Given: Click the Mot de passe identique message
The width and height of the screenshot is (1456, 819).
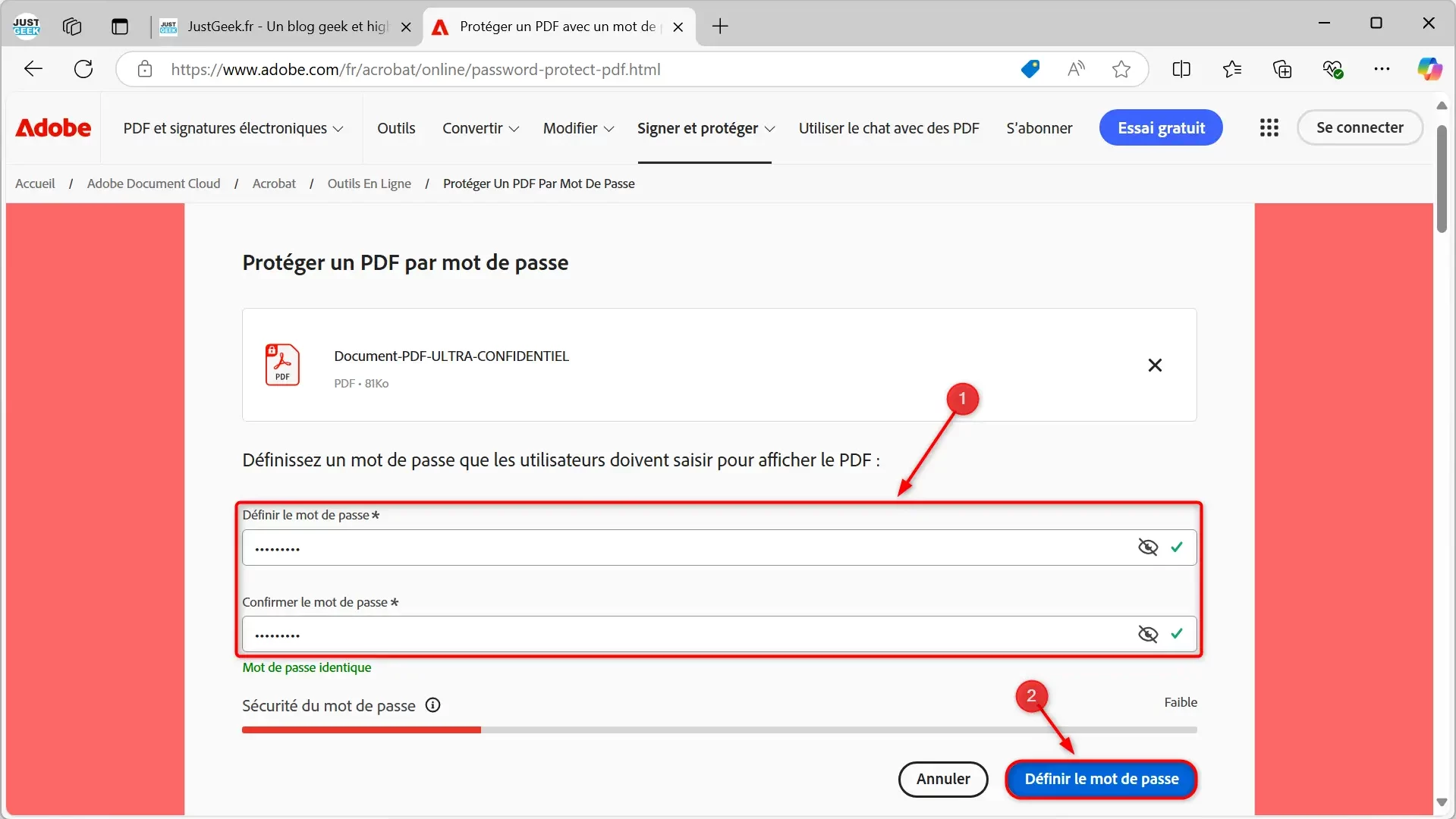Looking at the screenshot, I should coord(307,667).
